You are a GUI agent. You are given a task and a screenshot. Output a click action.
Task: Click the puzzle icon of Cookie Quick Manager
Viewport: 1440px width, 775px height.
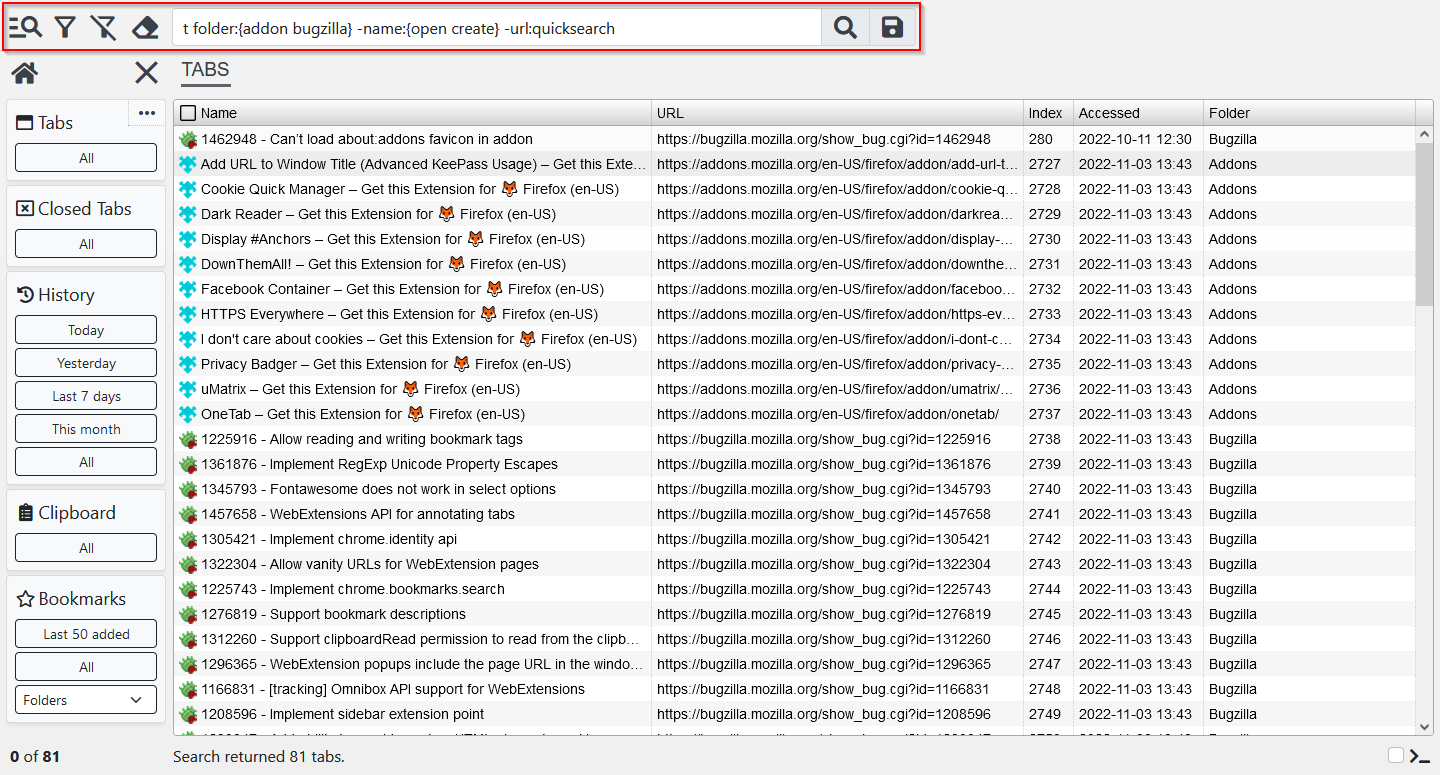click(x=188, y=189)
